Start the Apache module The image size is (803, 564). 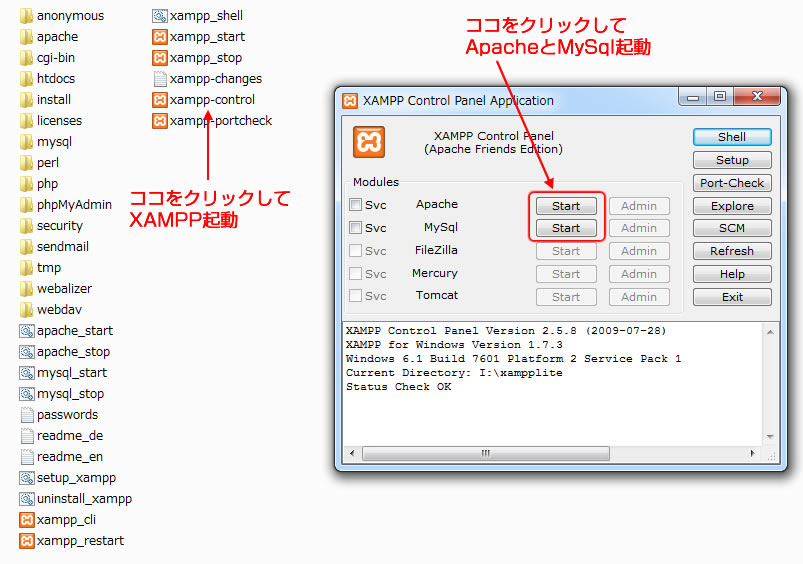pos(566,206)
